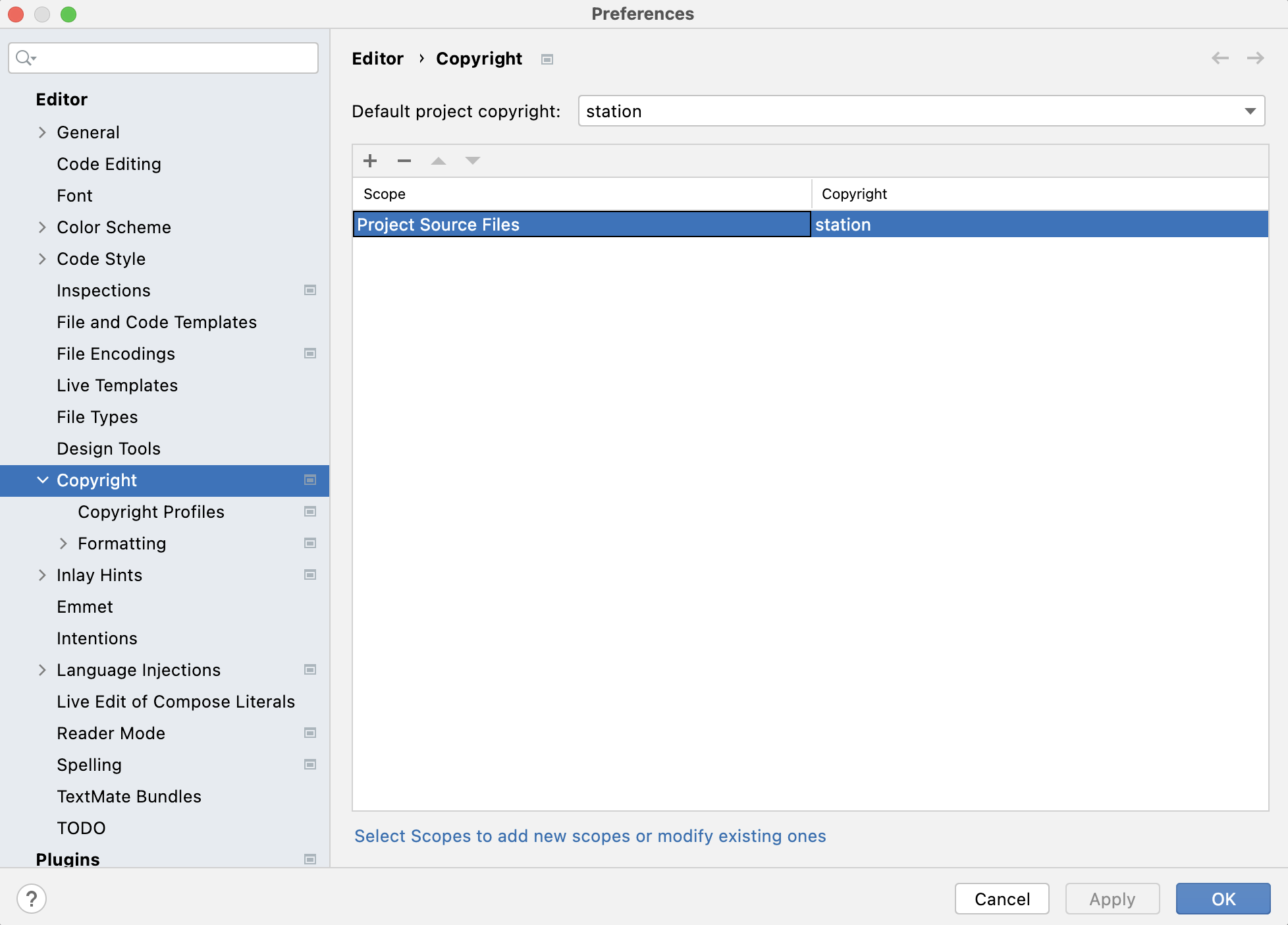
Task: Collapse the Copyright tree node
Action: click(42, 480)
